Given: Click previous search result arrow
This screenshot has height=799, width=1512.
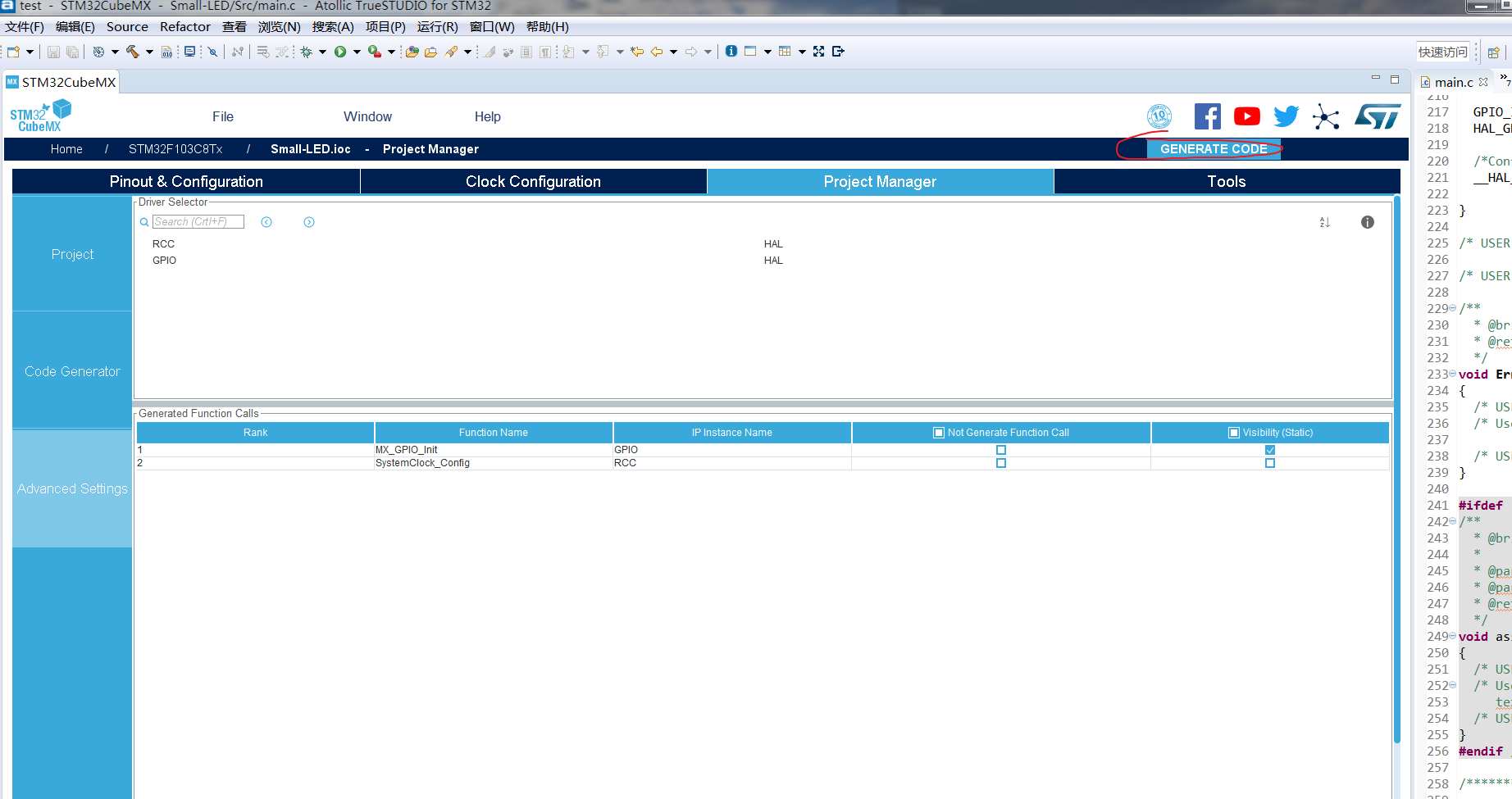Looking at the screenshot, I should pyautogui.click(x=266, y=222).
